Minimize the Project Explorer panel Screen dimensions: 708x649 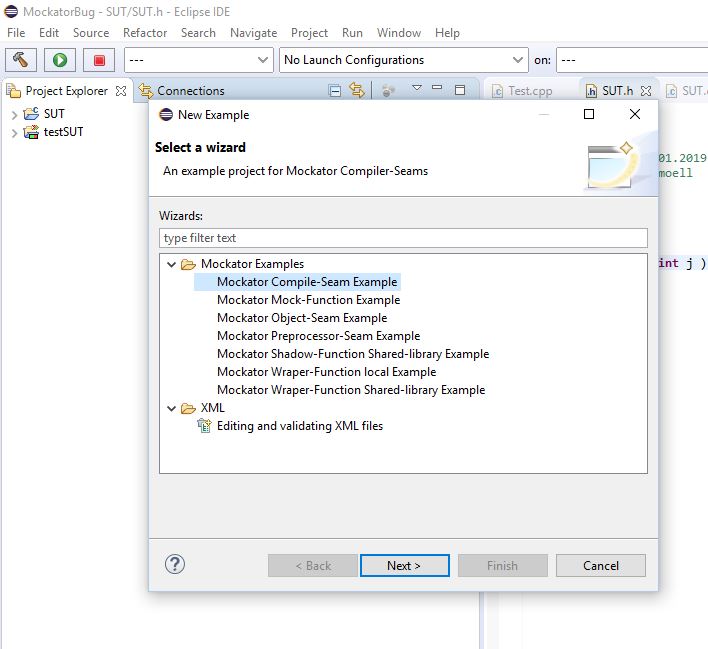click(437, 87)
